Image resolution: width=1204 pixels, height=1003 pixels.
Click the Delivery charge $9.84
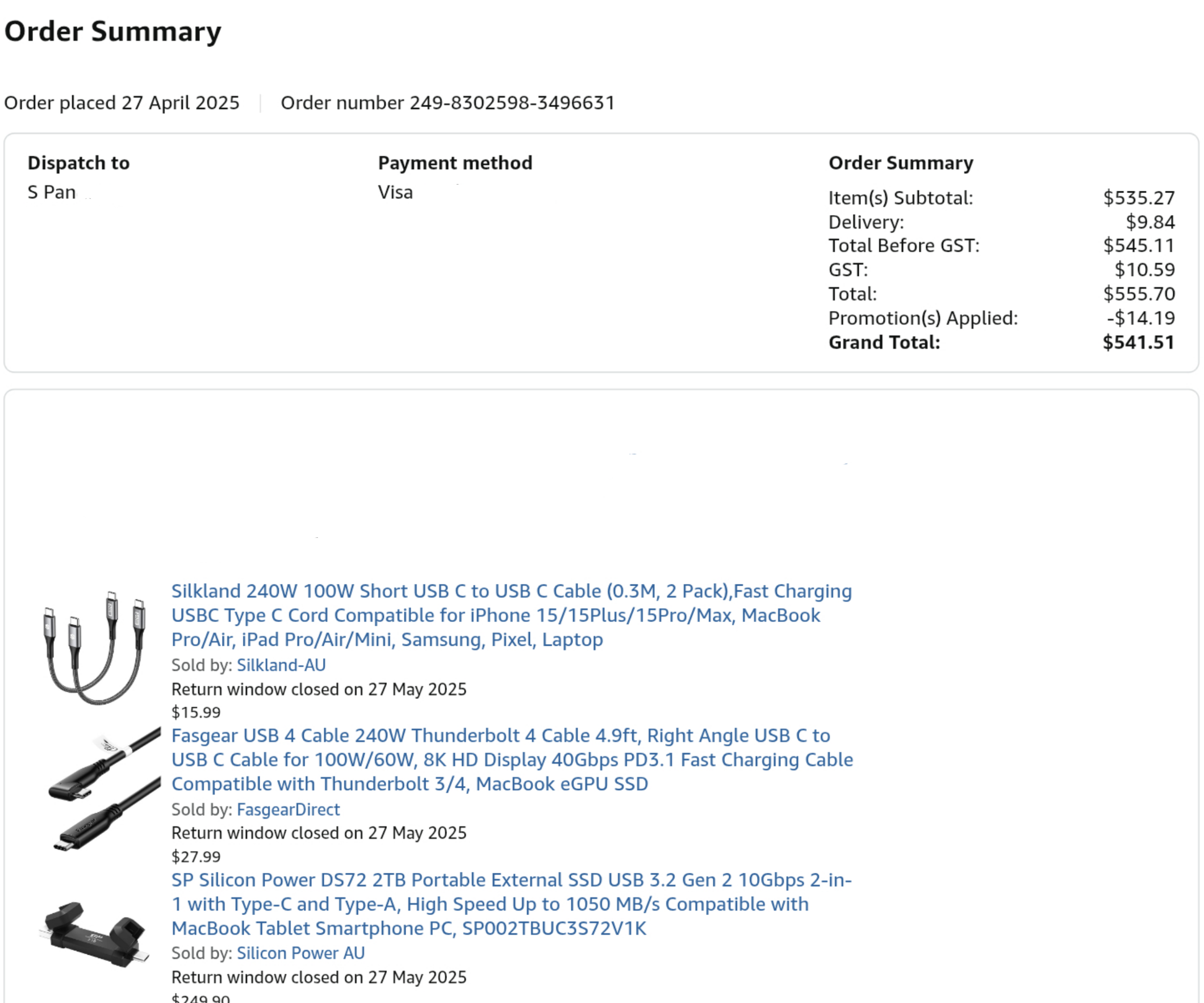tap(1149, 222)
